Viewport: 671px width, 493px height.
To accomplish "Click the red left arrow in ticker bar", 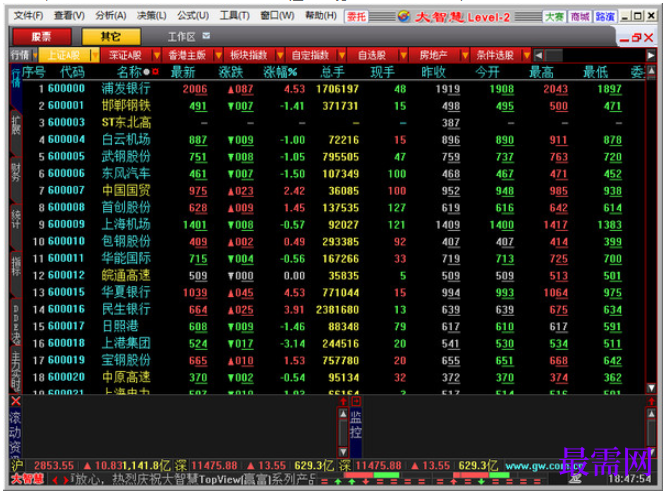I will [55, 480].
